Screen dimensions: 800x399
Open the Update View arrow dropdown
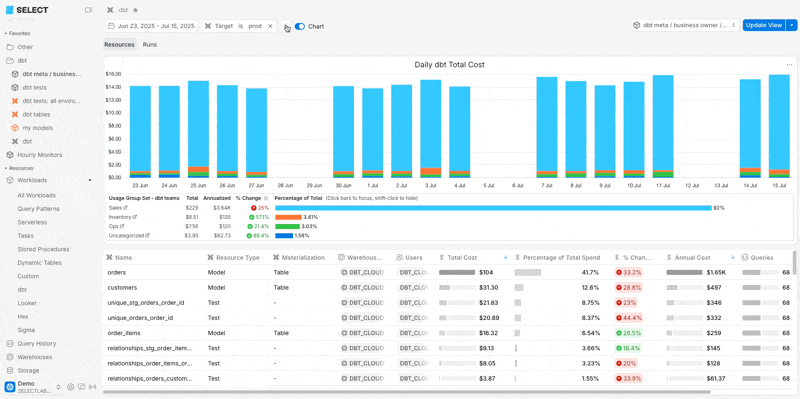coord(791,25)
